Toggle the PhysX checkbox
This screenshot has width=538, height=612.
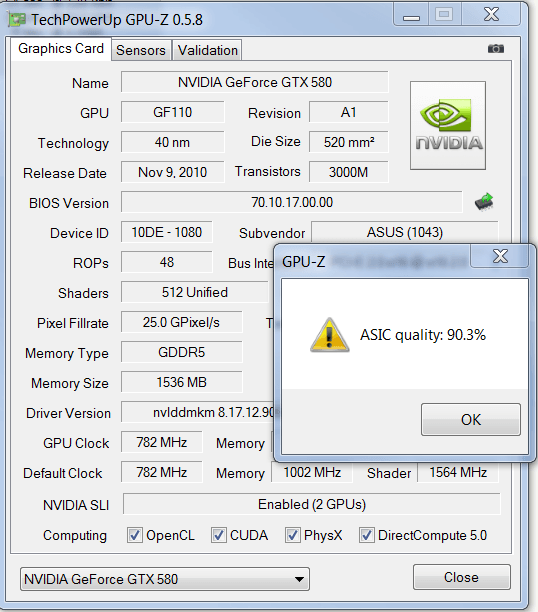click(293, 535)
